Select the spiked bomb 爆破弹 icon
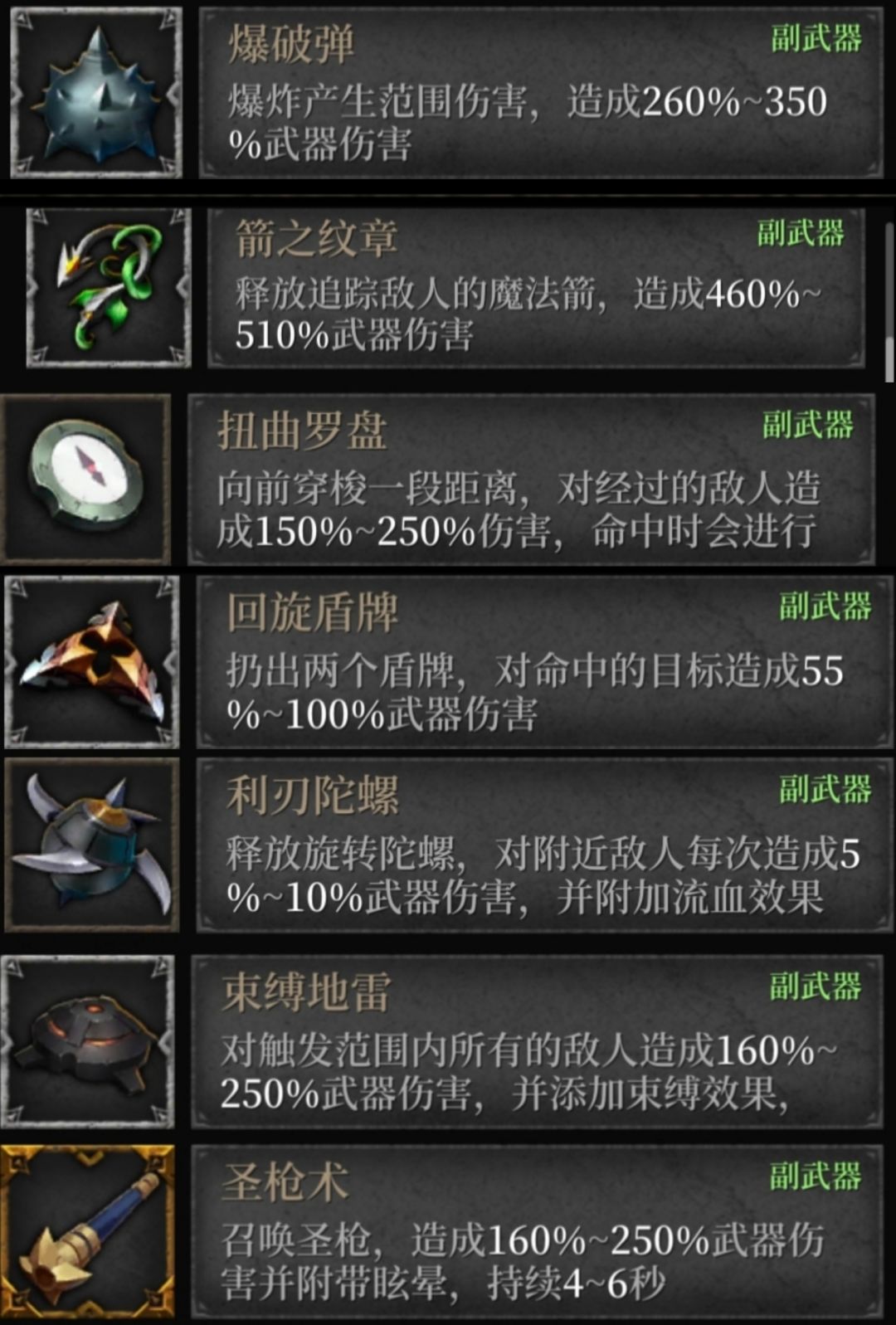The height and width of the screenshot is (1325, 896). point(95,92)
